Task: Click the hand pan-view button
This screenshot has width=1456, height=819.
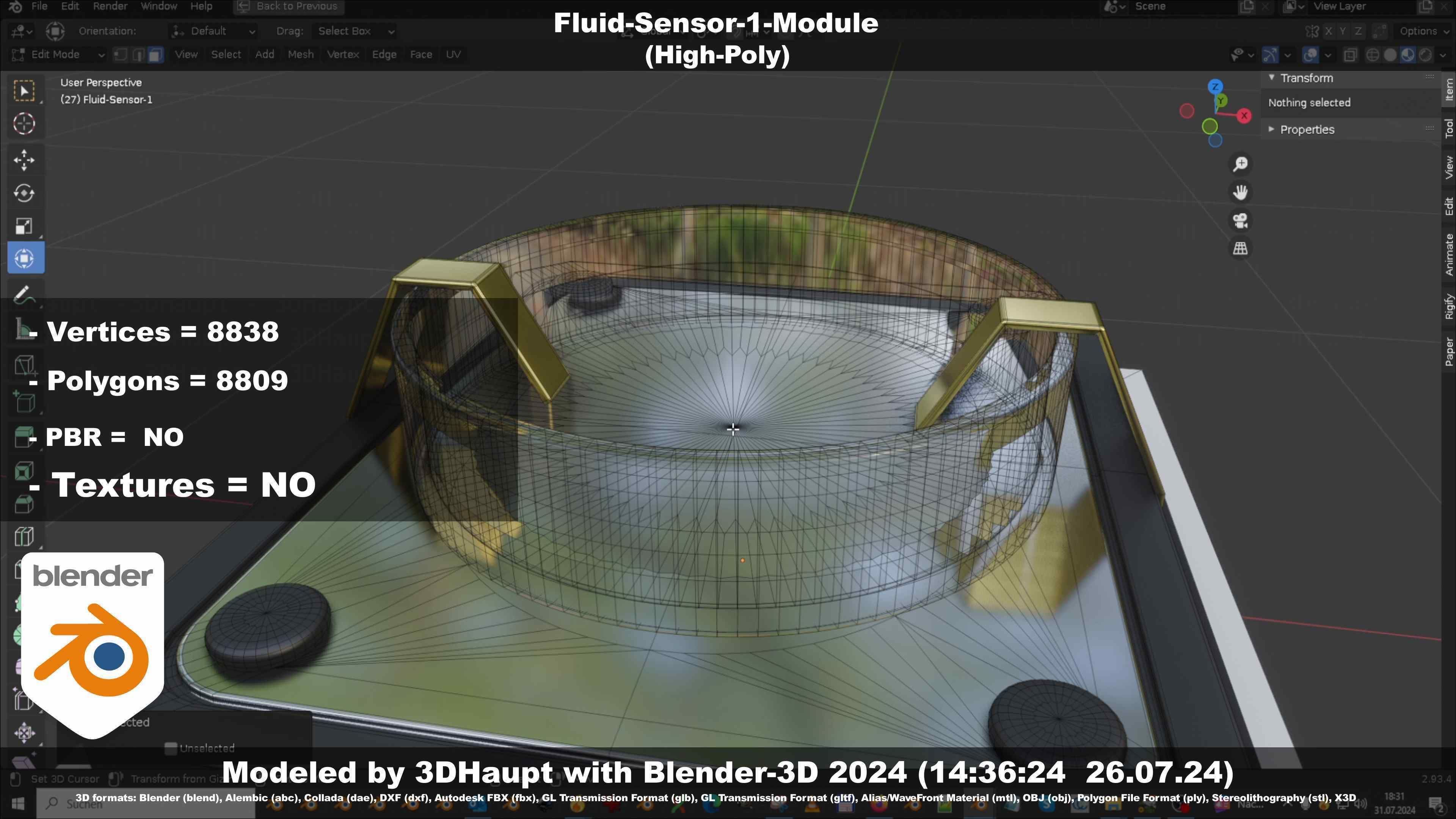Action: point(1241,192)
